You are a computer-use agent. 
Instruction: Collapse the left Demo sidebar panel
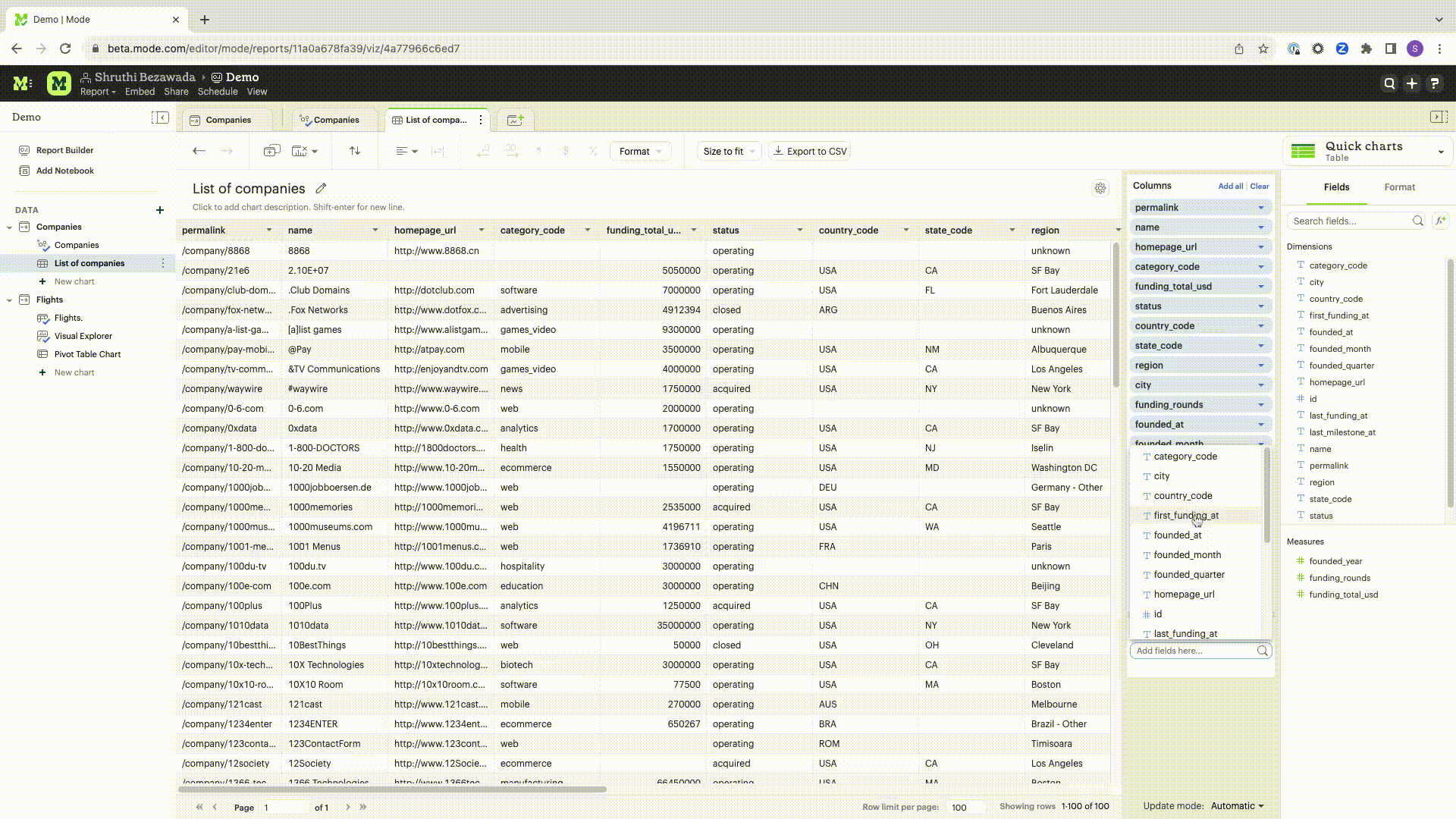click(160, 118)
